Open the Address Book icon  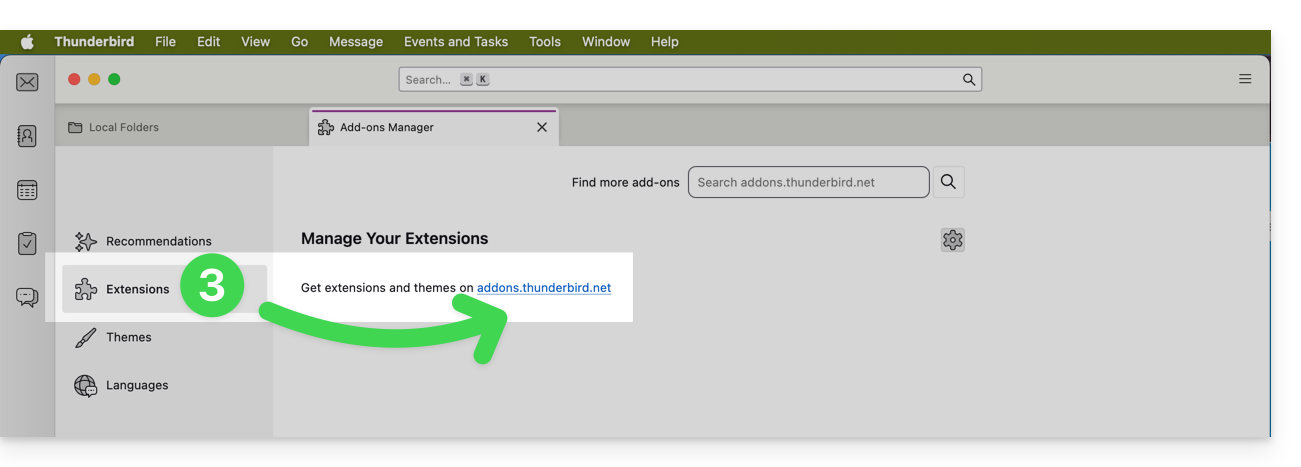click(27, 136)
